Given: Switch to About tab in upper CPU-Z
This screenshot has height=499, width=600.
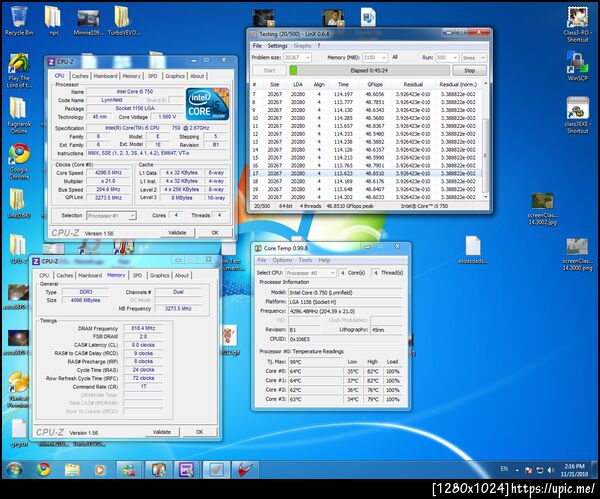Looking at the screenshot, I should 197,76.
